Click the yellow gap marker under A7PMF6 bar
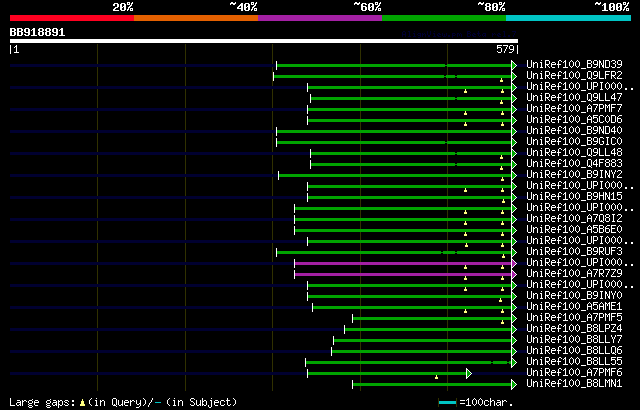The image size is (640, 410). (436, 377)
